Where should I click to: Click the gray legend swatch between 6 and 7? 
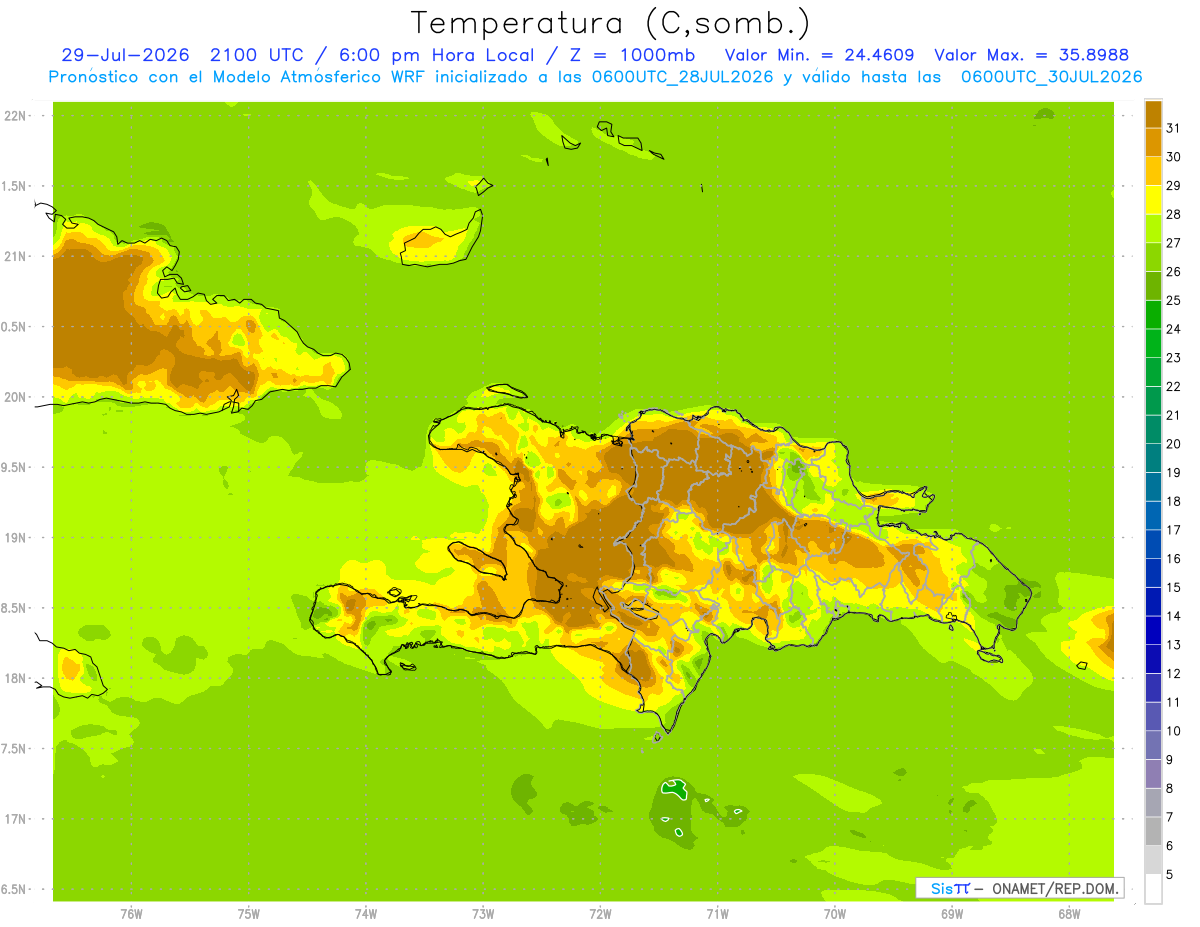point(1153,831)
